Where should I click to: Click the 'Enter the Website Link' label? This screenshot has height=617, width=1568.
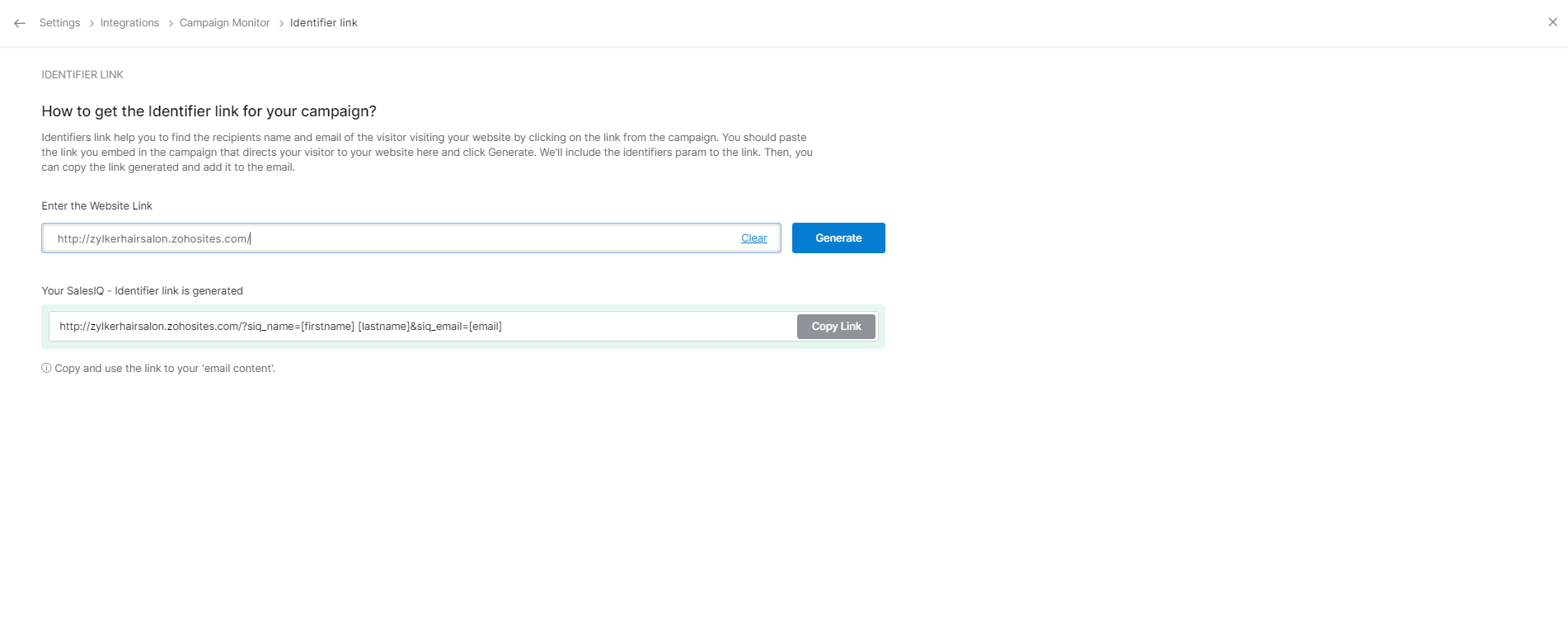pos(97,206)
